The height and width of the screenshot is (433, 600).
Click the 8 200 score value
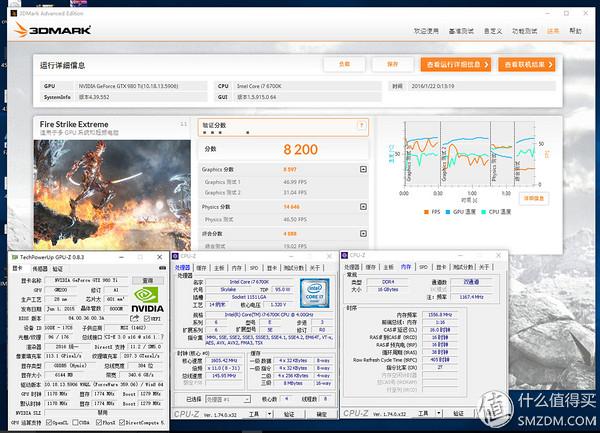pyautogui.click(x=301, y=149)
